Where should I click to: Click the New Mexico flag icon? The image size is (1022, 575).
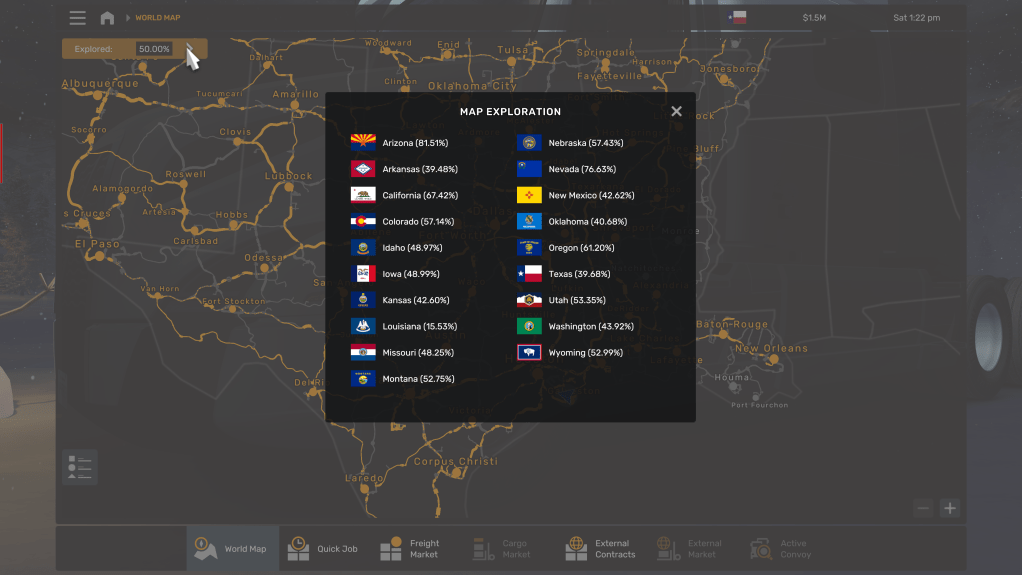pos(529,196)
